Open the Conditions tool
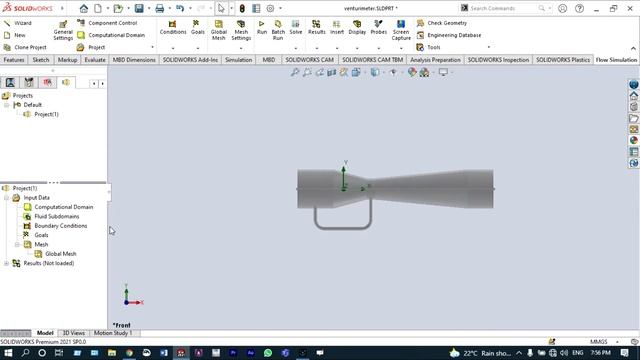The width and height of the screenshot is (640, 360). click(x=173, y=28)
